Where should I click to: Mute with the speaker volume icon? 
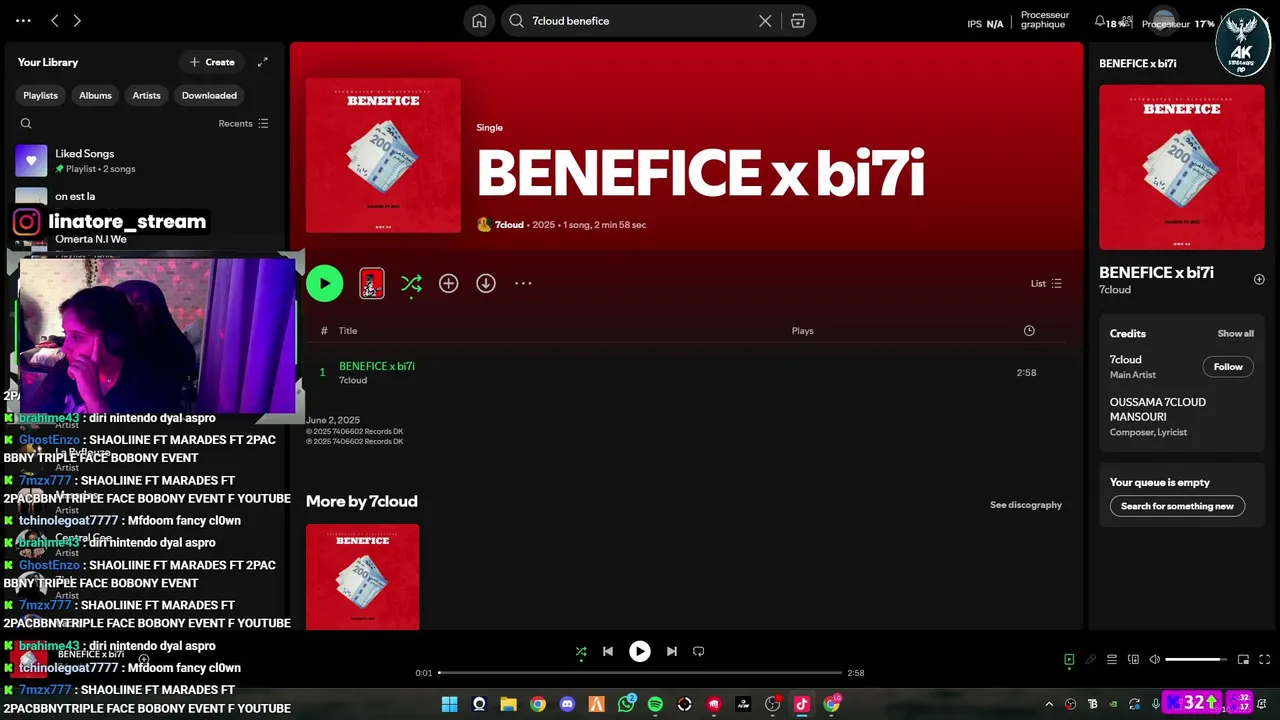click(1154, 660)
